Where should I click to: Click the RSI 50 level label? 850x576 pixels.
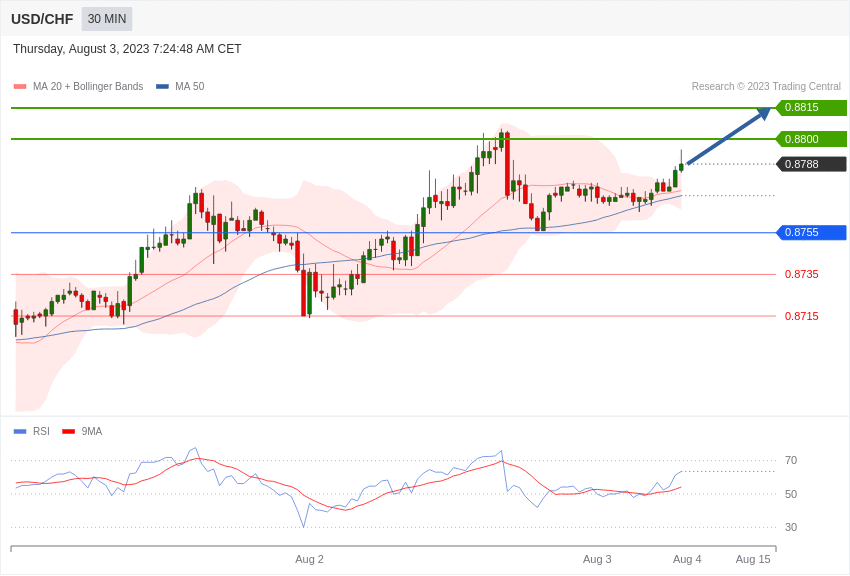(x=791, y=494)
